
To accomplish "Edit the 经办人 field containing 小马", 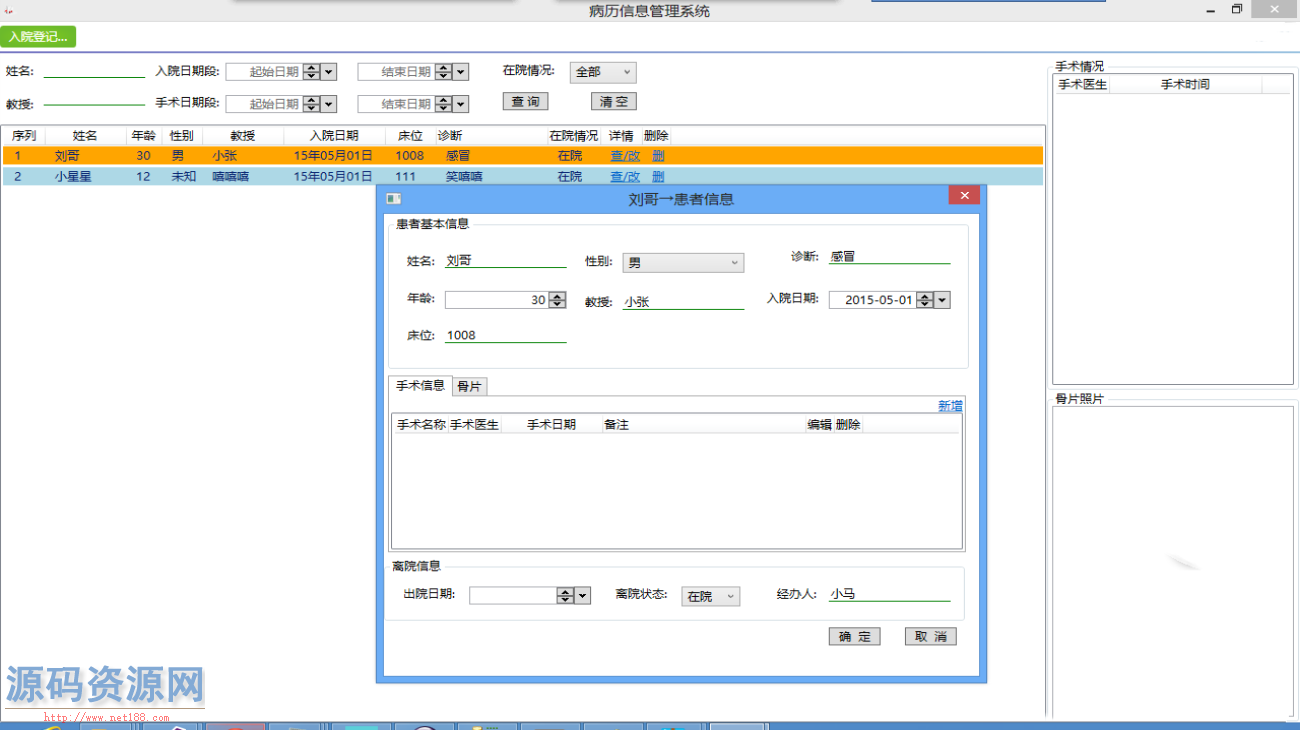I will (889, 594).
